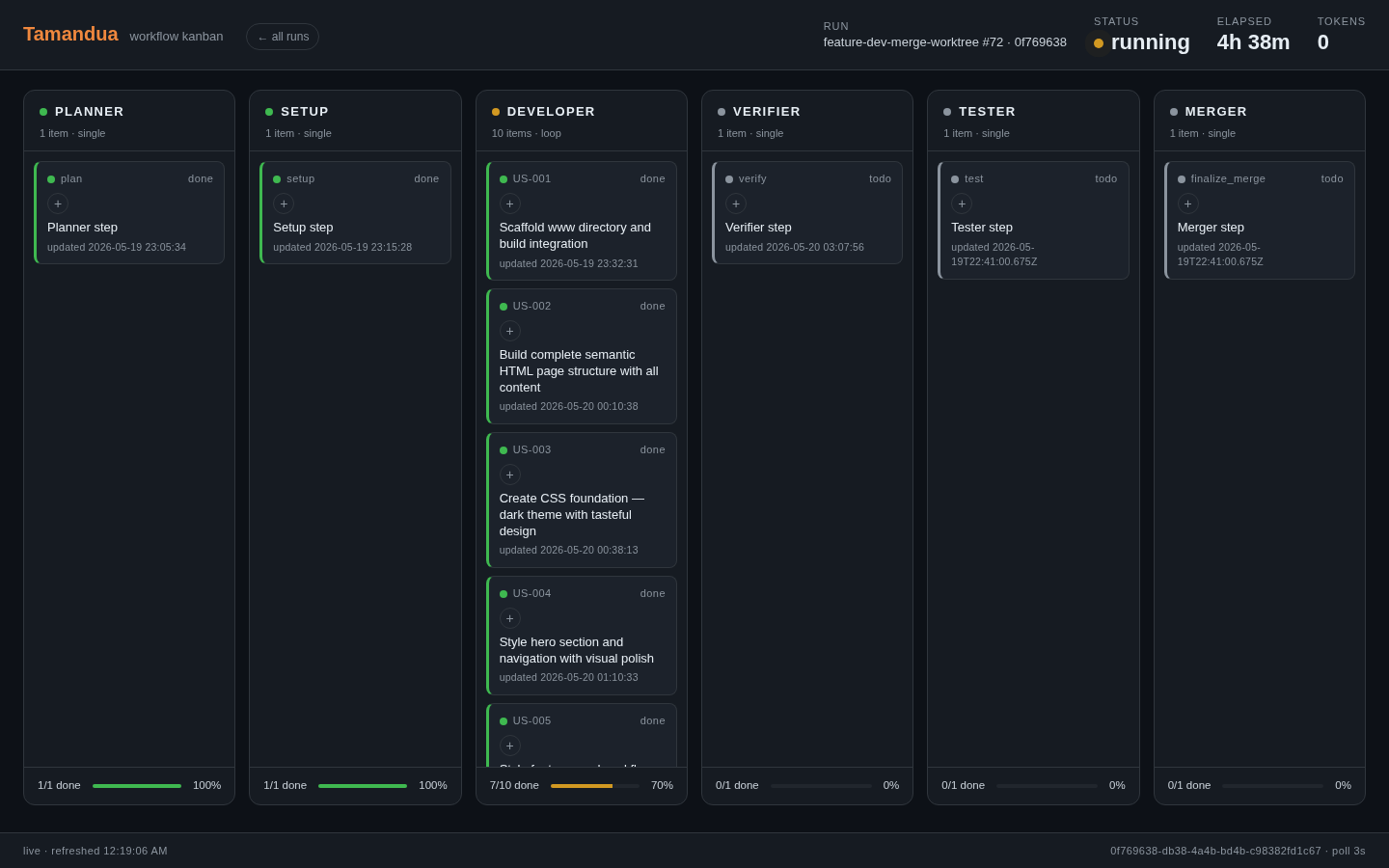
Task: Click the Developer 70% progress bar
Action: pyautogui.click(x=595, y=786)
